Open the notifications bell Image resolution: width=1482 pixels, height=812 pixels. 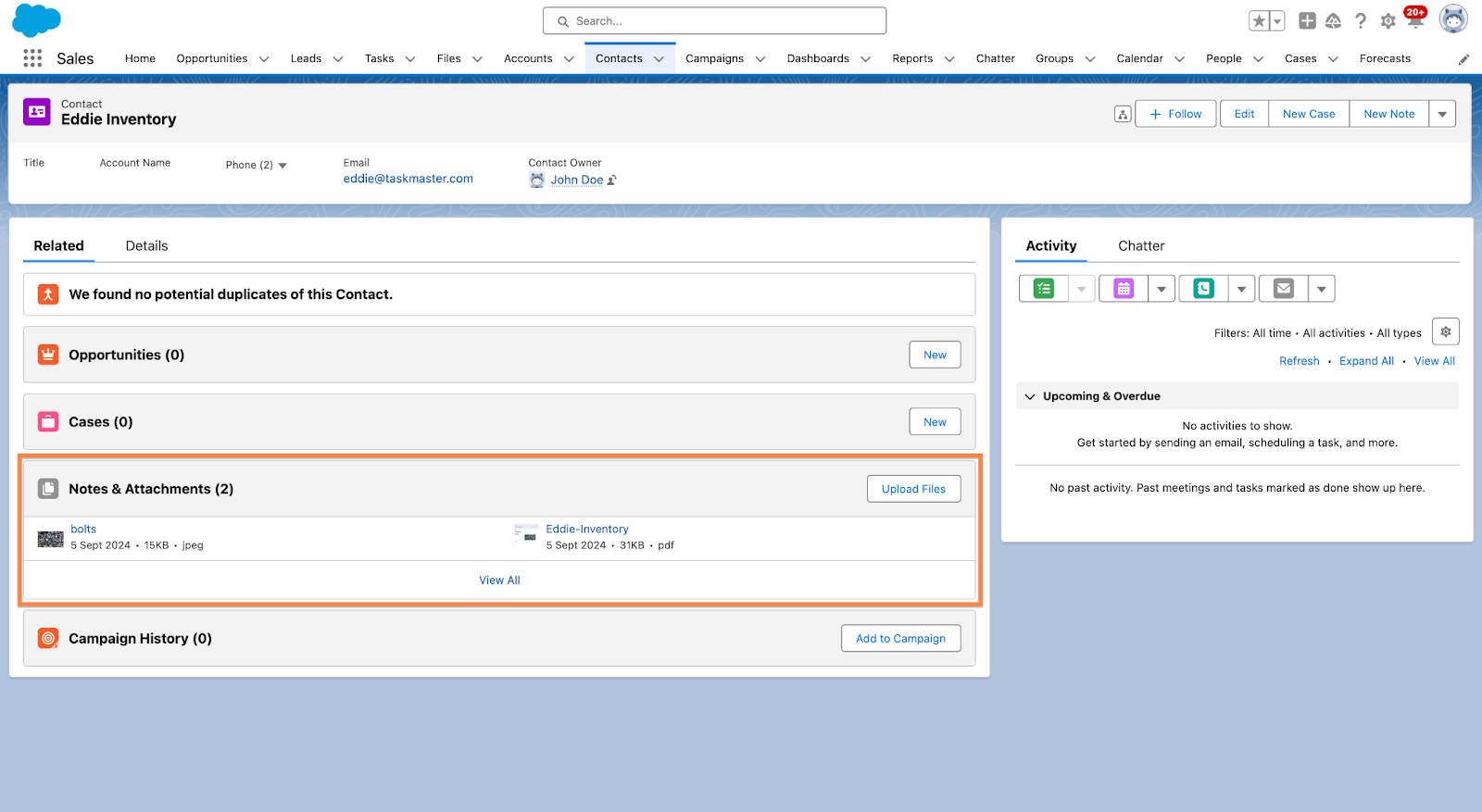coord(1414,20)
